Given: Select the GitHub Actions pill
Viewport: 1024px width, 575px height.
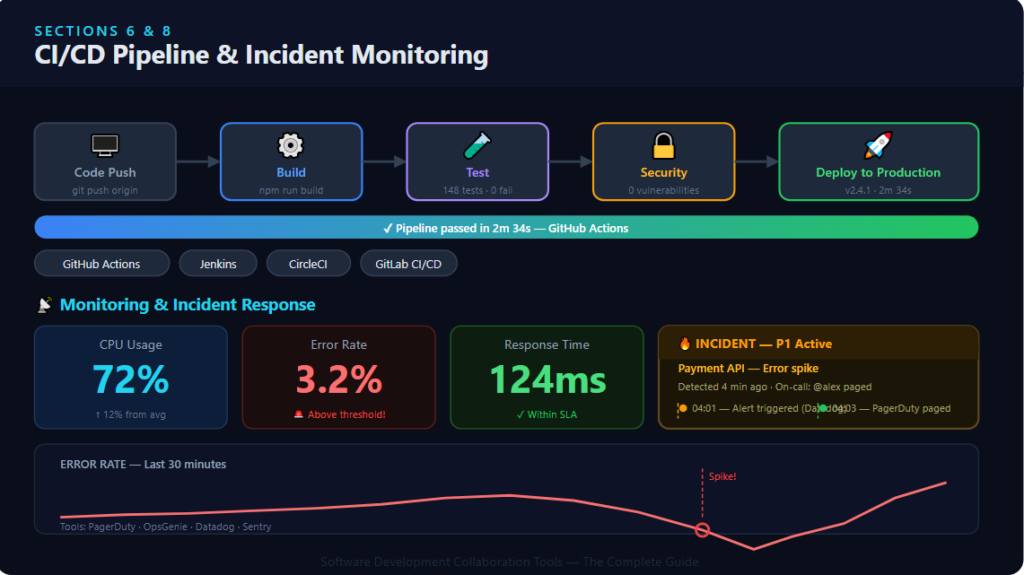Looking at the screenshot, I should pyautogui.click(x=101, y=264).
